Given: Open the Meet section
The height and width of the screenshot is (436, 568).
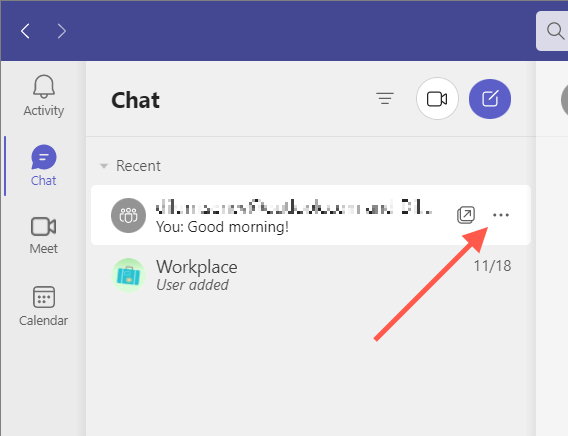Looking at the screenshot, I should pos(43,235).
